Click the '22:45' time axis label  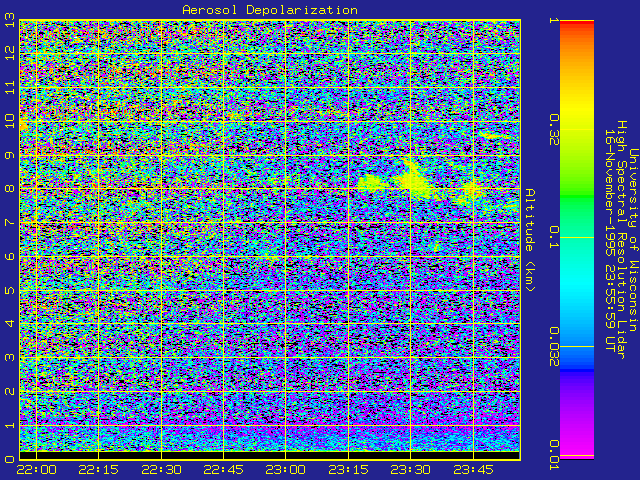223,470
